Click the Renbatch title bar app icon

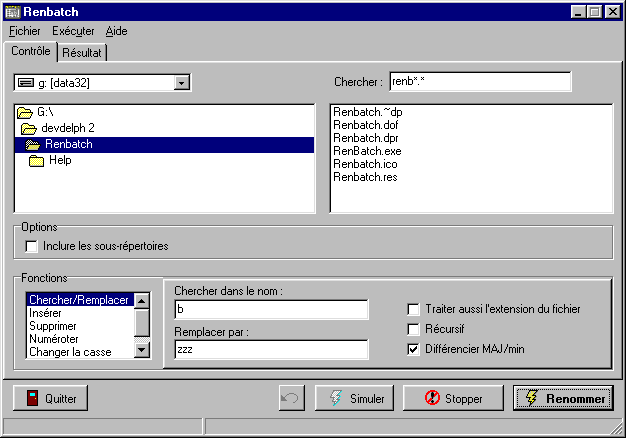12,12
